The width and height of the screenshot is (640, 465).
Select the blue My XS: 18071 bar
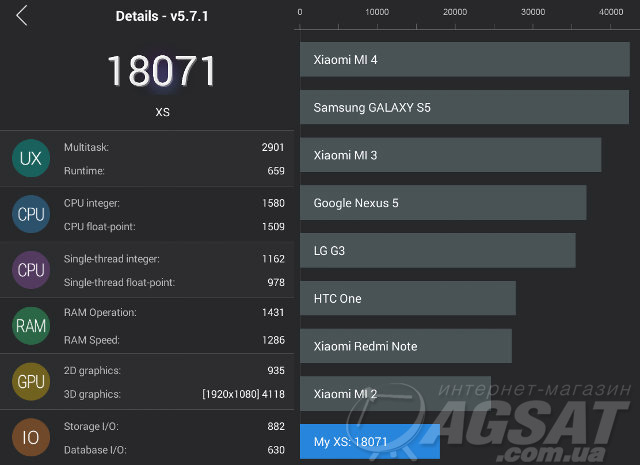[x=370, y=441]
